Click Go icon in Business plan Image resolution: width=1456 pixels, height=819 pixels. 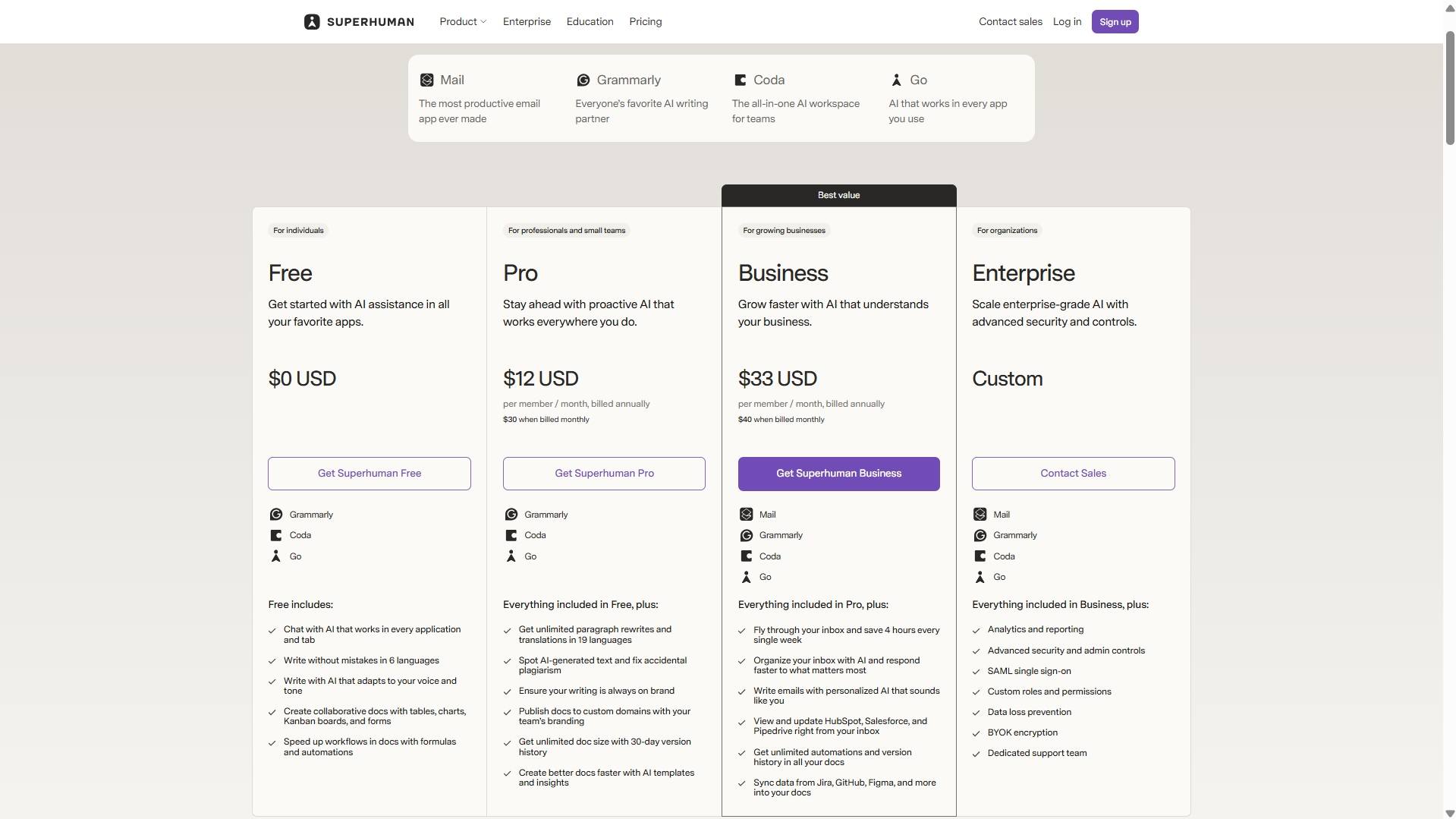point(747,577)
